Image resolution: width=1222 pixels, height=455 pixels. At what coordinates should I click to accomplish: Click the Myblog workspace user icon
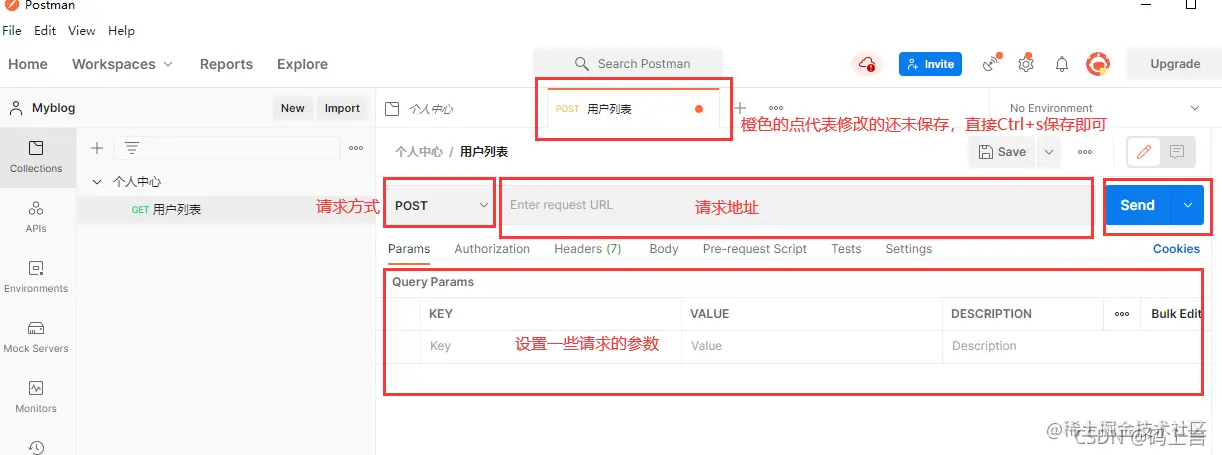tap(17, 108)
